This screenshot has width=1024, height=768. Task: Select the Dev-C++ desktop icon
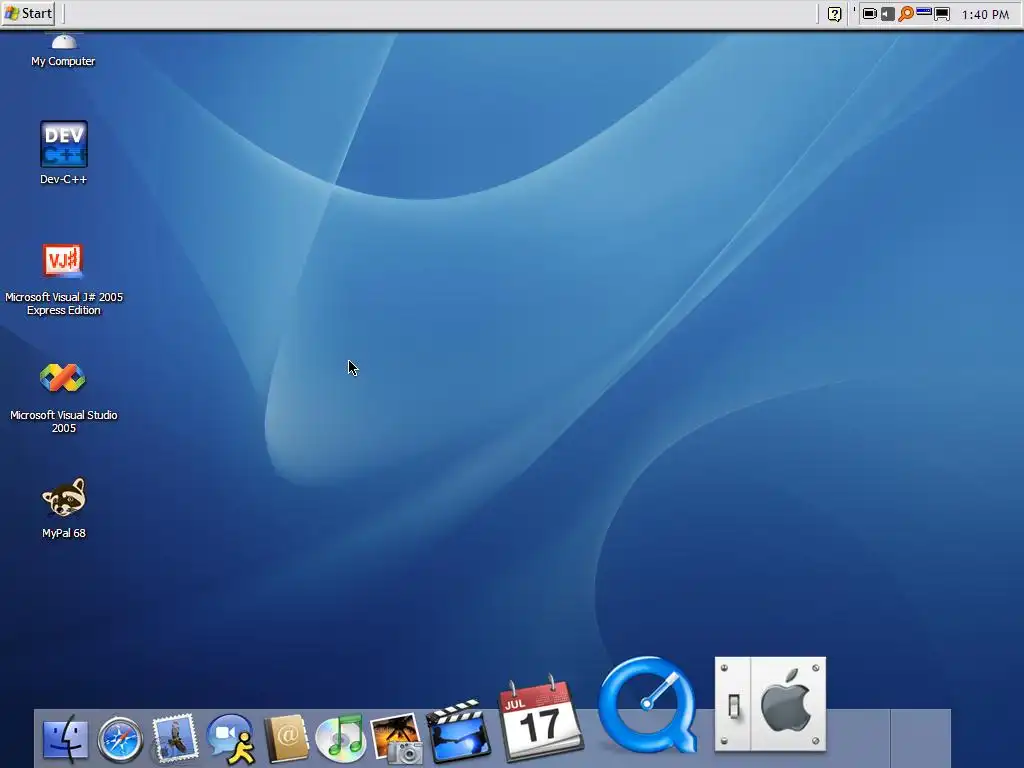pos(64,144)
